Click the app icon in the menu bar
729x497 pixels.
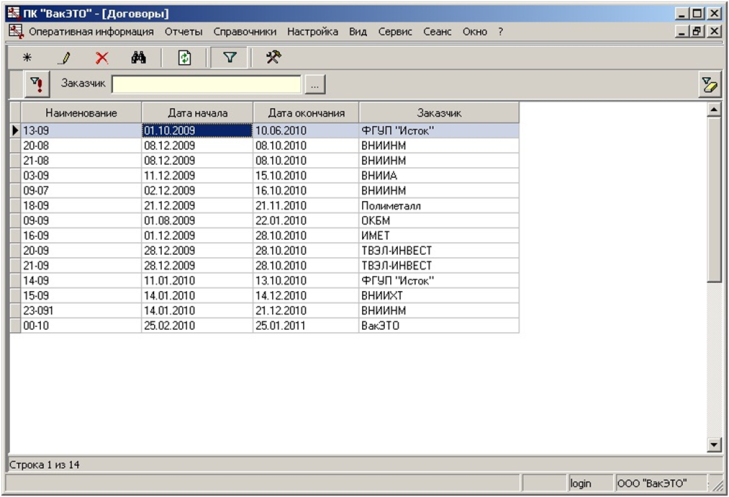pos(16,32)
